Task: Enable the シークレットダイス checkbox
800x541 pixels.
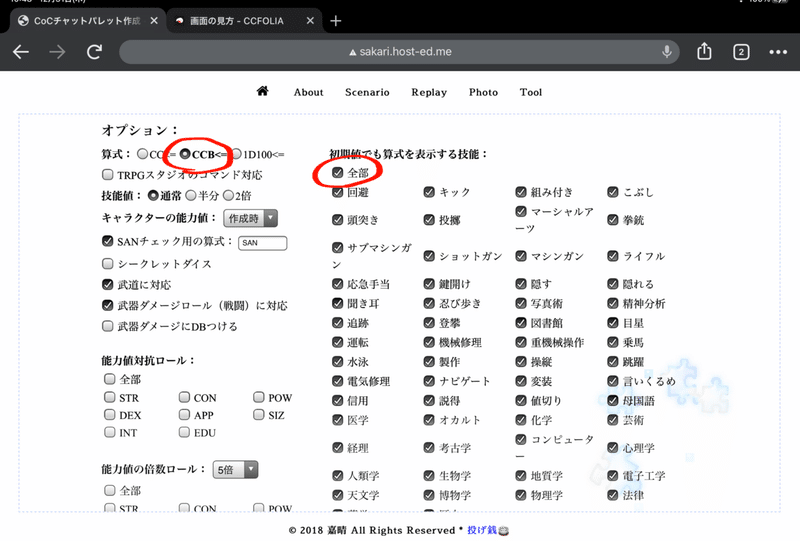Action: point(107,263)
